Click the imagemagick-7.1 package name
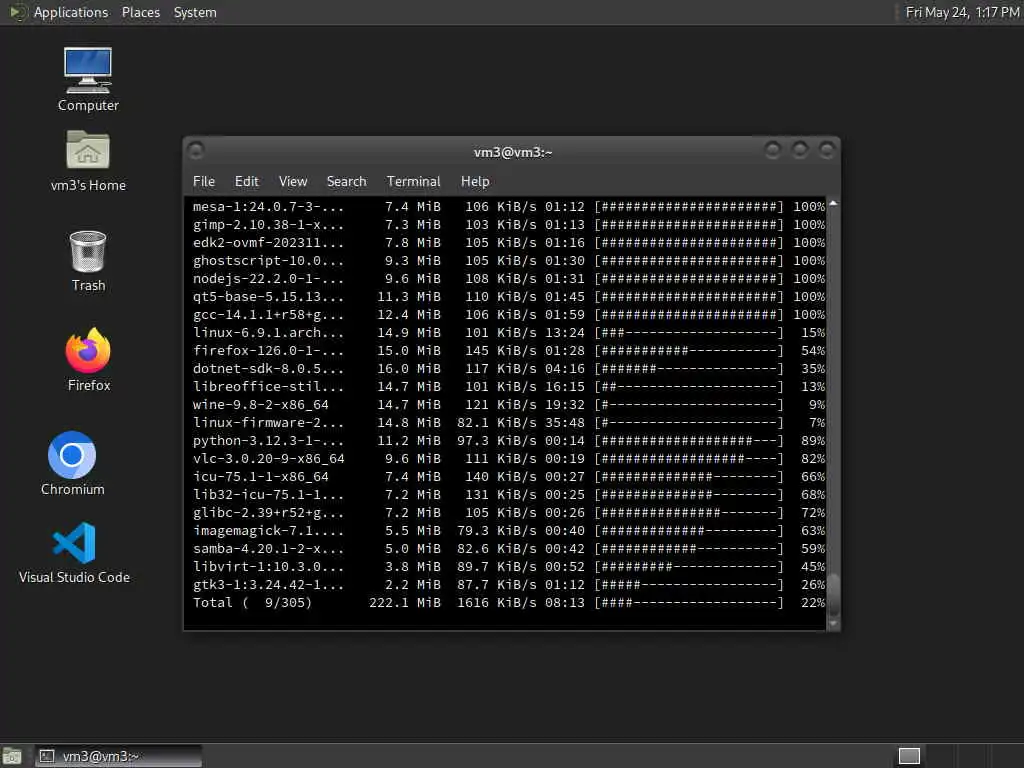The image size is (1024, 768). (x=268, y=530)
